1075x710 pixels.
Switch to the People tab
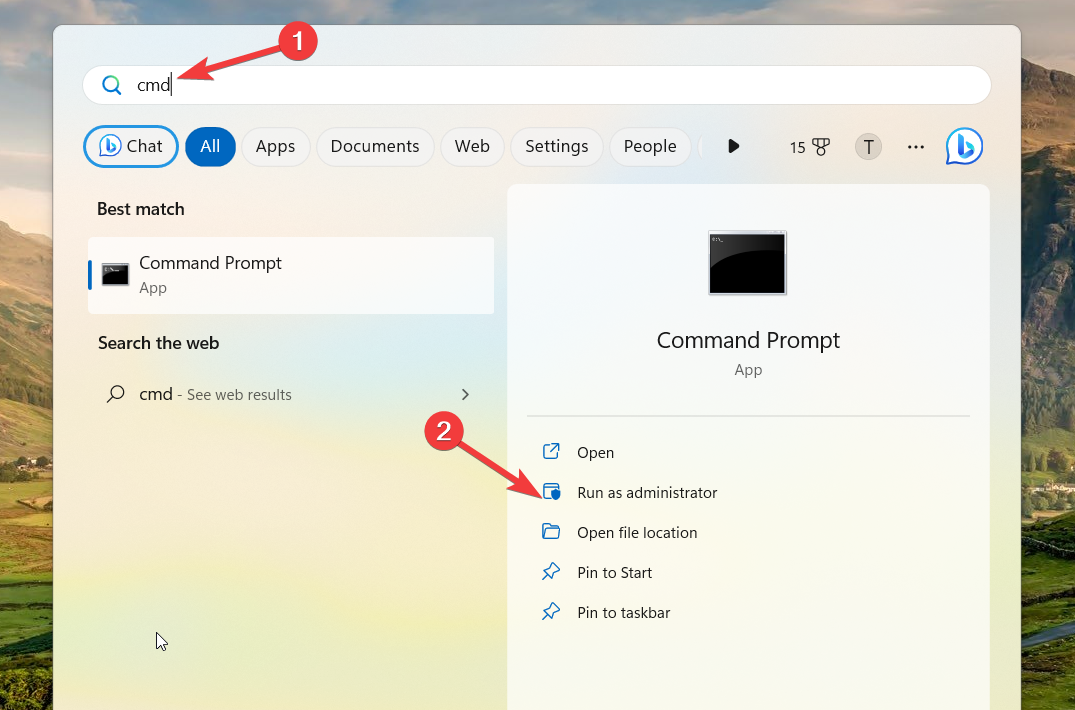[x=650, y=146]
